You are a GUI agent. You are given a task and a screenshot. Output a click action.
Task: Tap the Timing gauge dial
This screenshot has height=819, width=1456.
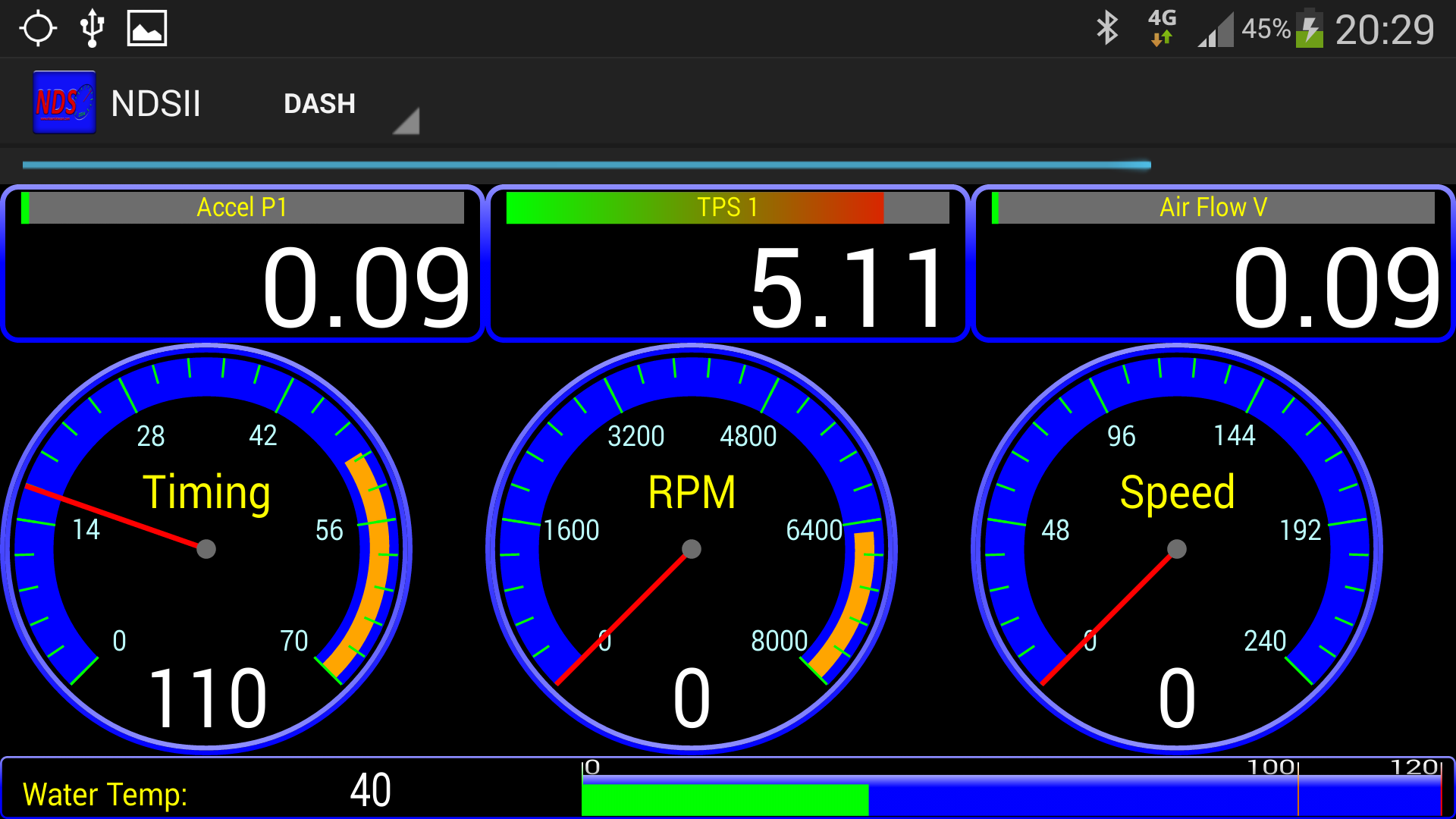click(x=206, y=548)
